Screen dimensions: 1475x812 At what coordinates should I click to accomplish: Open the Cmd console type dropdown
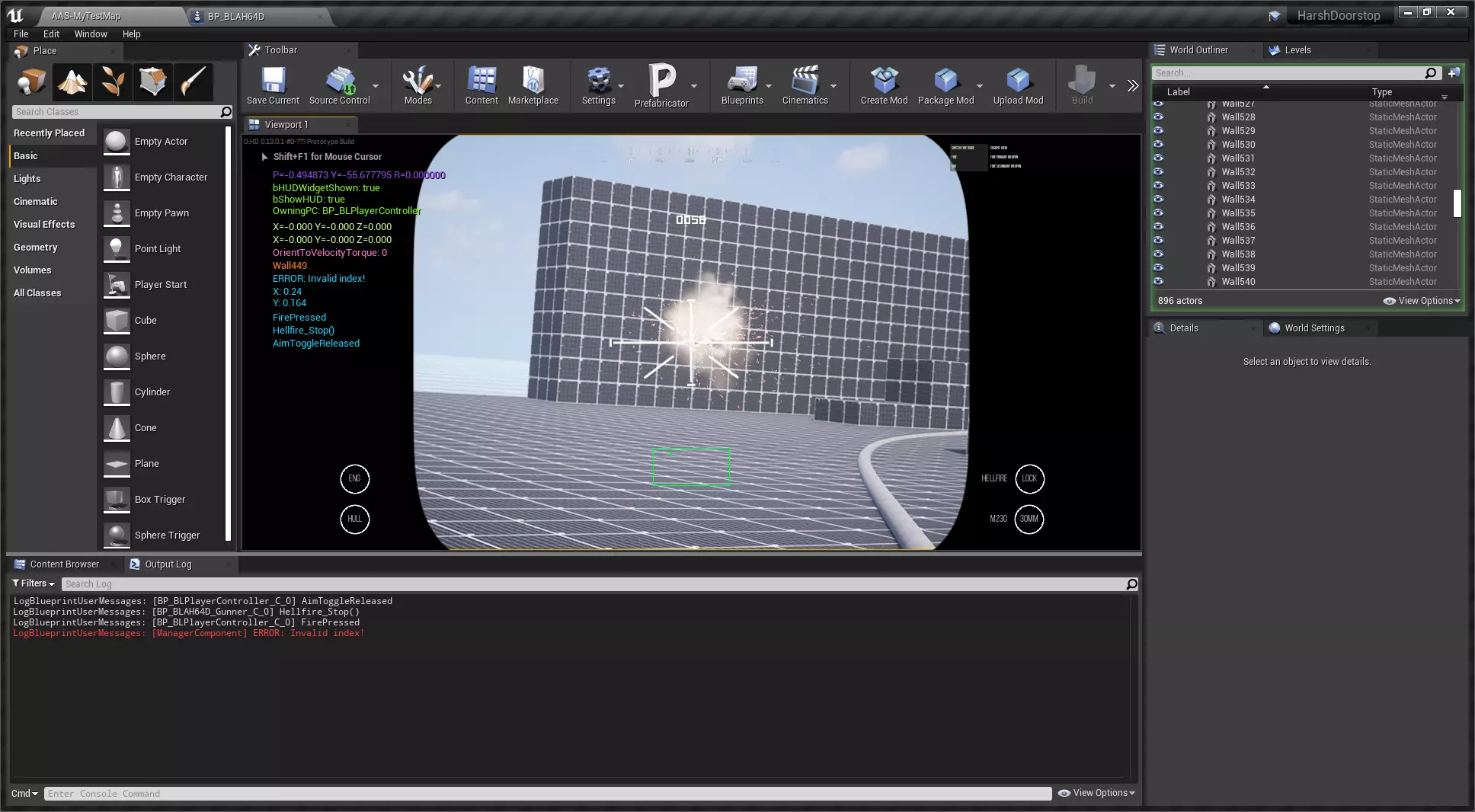tap(24, 794)
